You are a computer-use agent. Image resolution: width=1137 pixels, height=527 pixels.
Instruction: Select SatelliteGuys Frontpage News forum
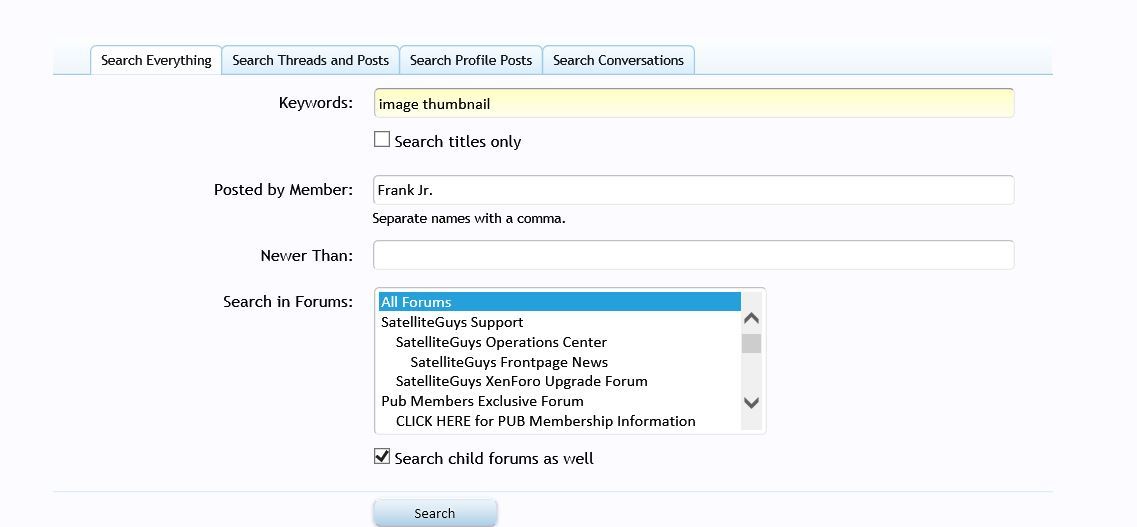coord(509,362)
